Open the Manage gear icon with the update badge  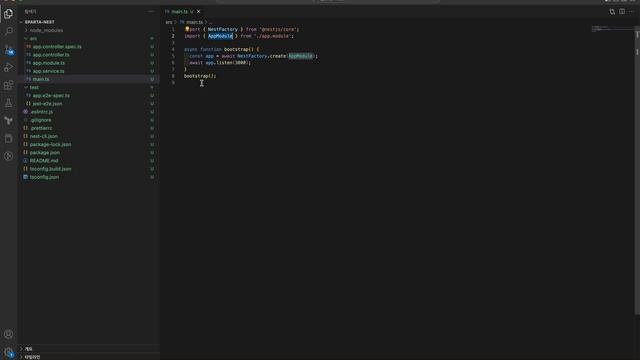(8, 352)
